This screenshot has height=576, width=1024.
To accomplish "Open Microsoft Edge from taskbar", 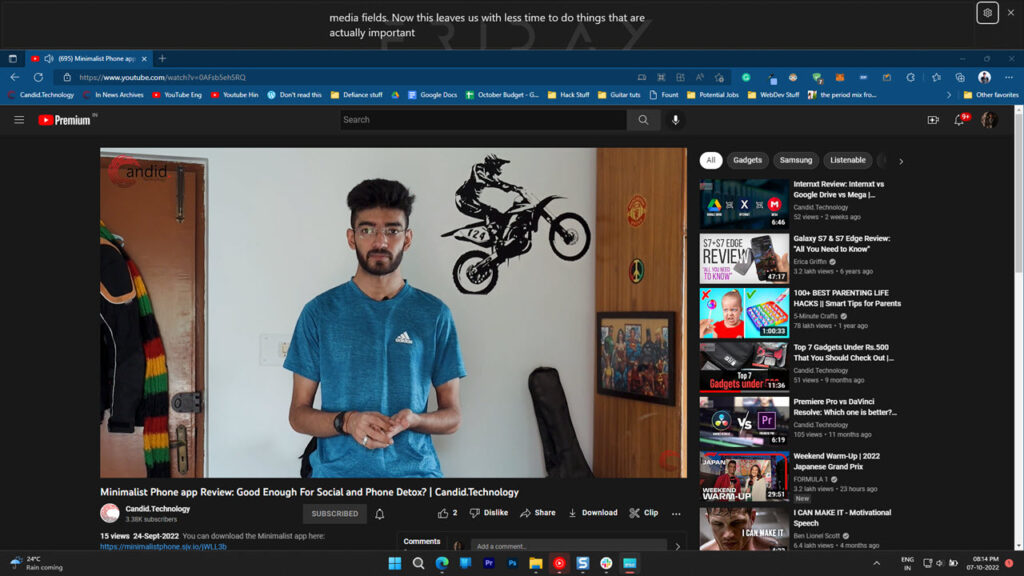I will point(442,563).
